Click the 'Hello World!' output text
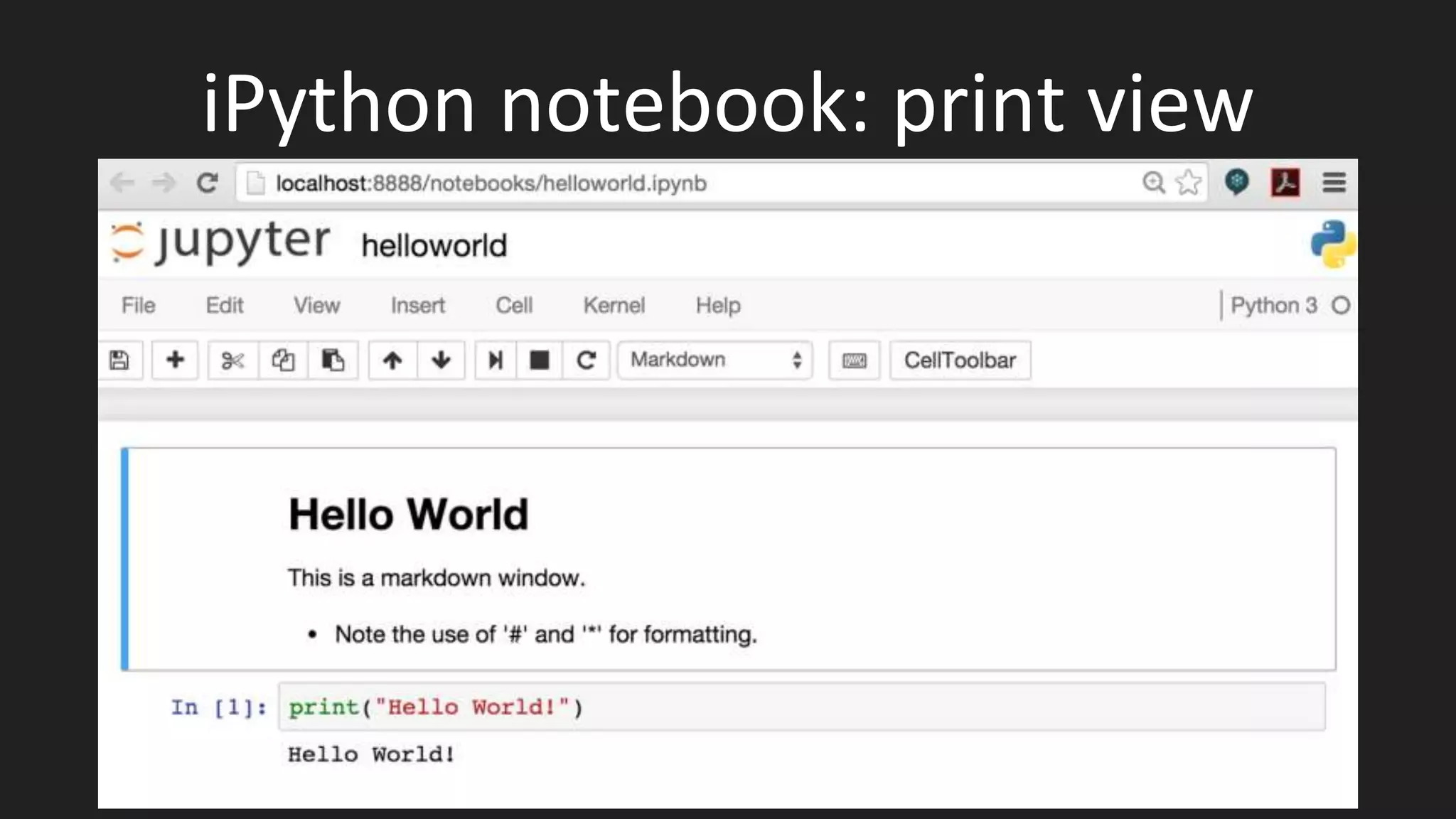Image resolution: width=1456 pixels, height=819 pixels. [371, 754]
